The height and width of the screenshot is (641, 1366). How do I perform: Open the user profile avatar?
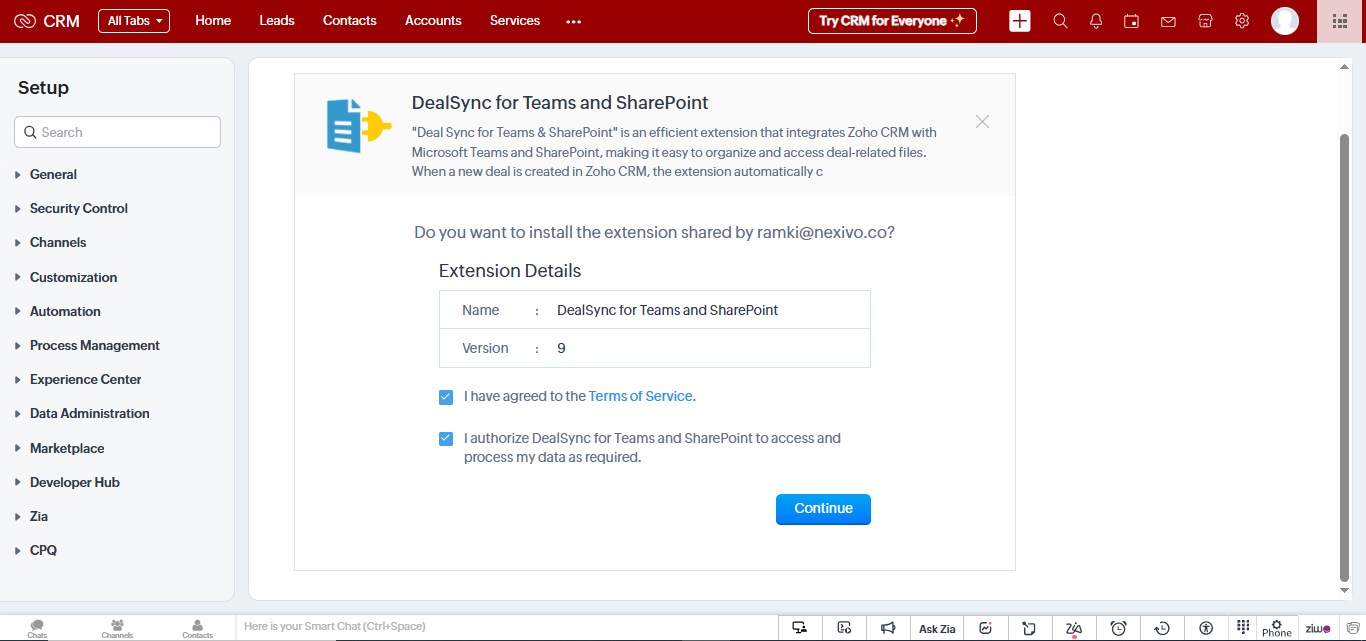click(1285, 21)
